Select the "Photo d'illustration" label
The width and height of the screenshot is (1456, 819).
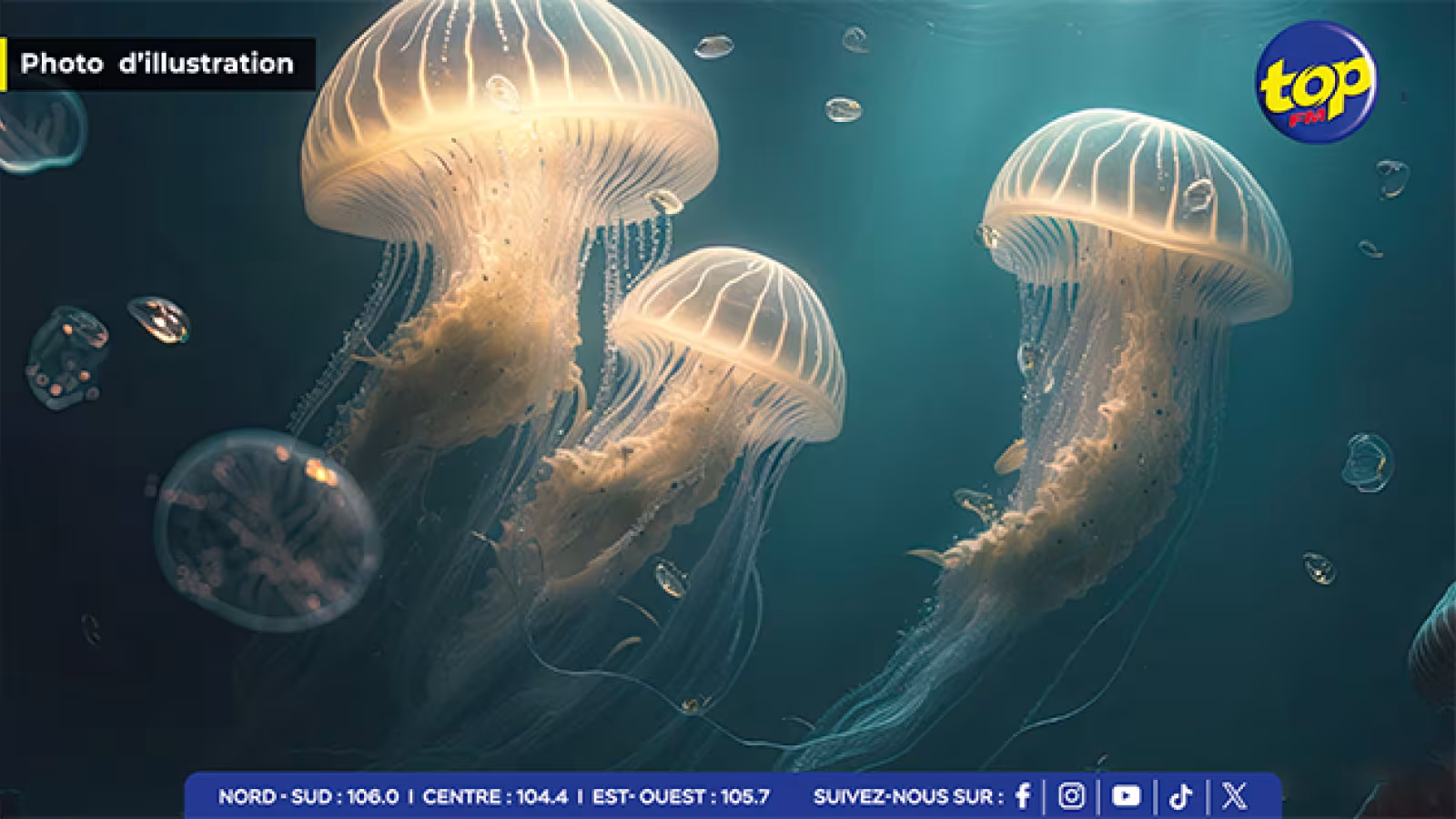coord(157,64)
